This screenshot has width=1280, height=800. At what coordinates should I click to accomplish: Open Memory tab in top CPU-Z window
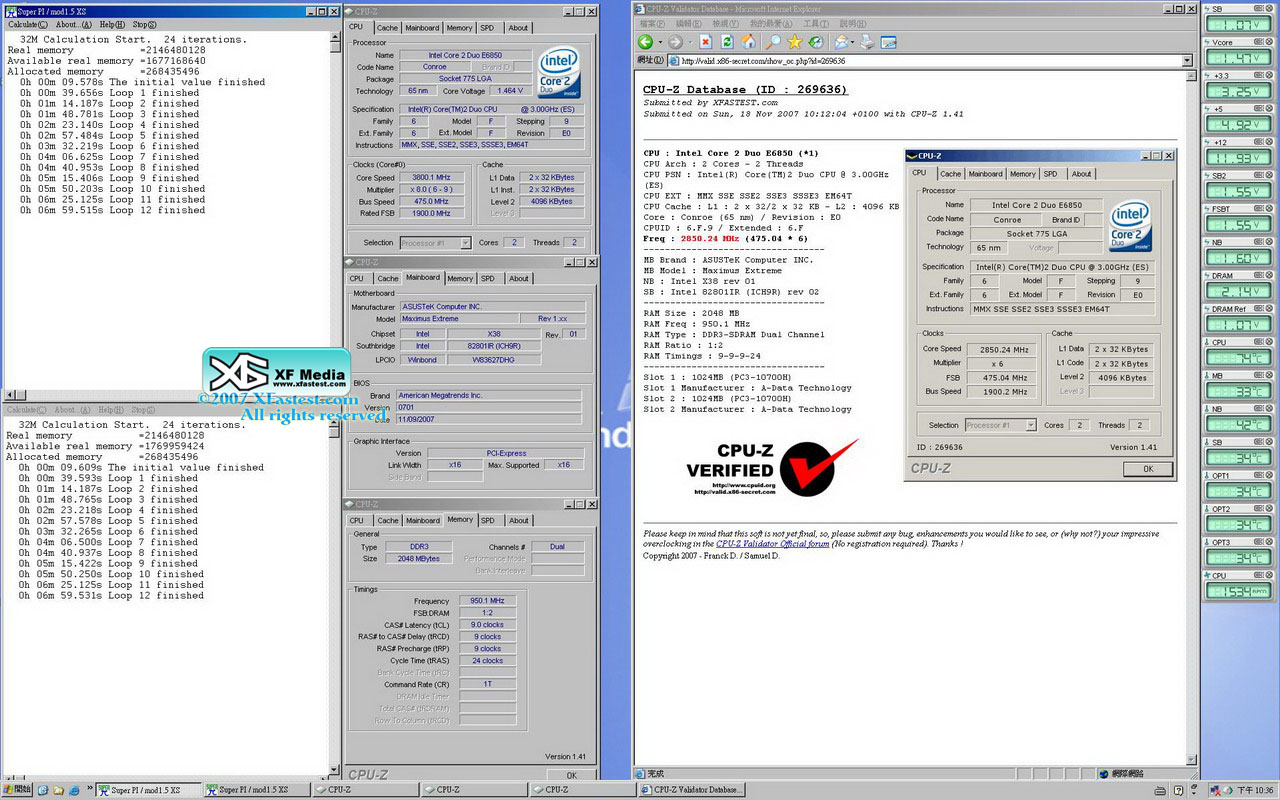coord(460,28)
